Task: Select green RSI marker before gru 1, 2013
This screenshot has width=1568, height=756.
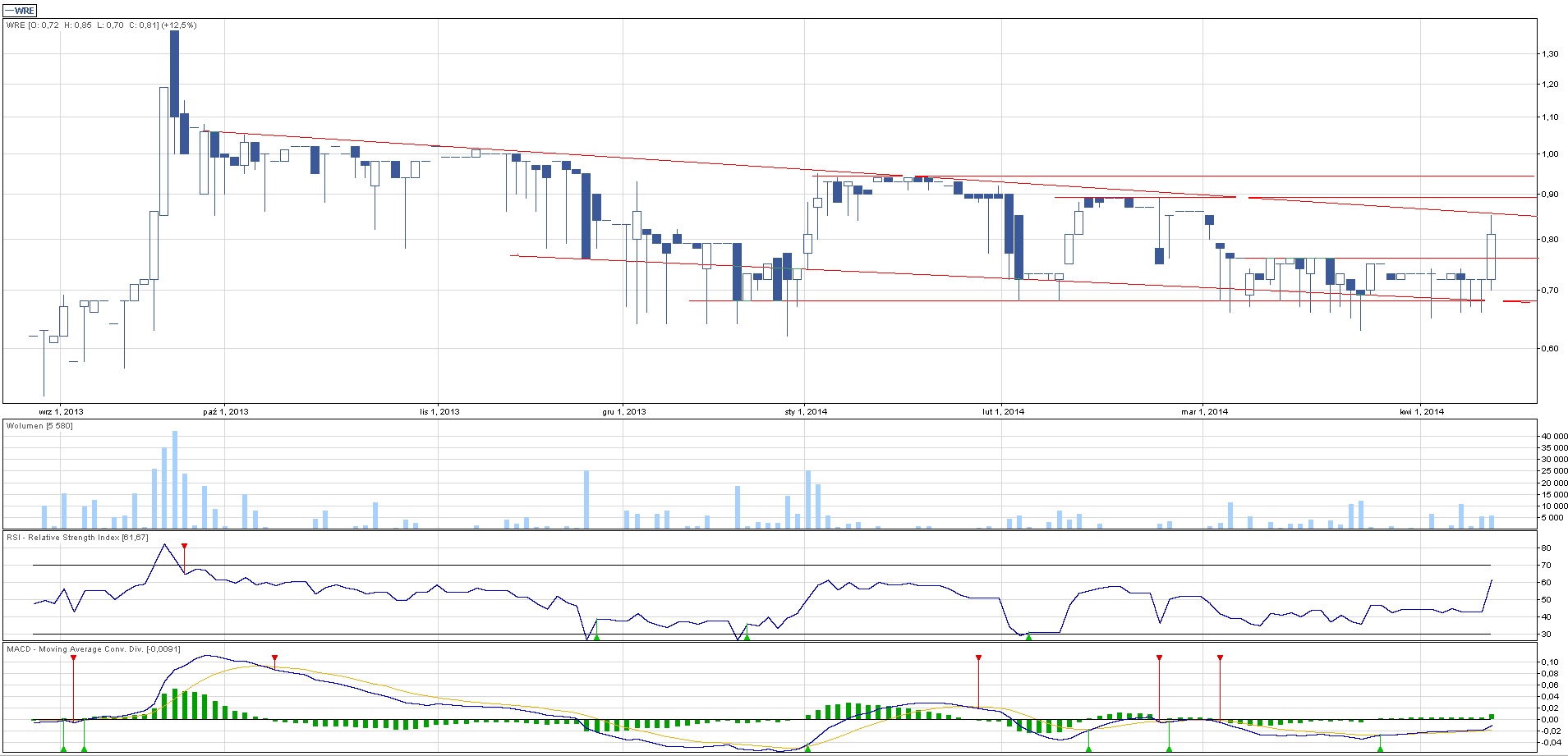Action: pos(596,637)
